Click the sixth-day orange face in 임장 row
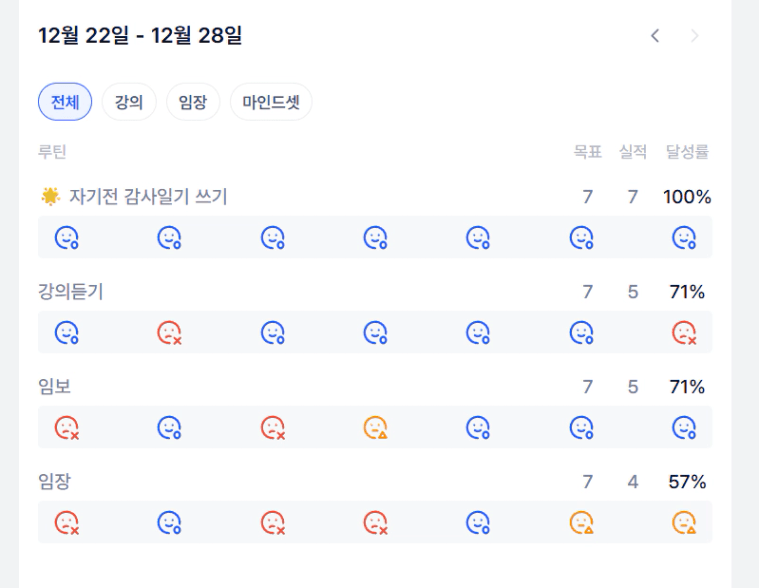This screenshot has height=588, width=759. pos(581,523)
